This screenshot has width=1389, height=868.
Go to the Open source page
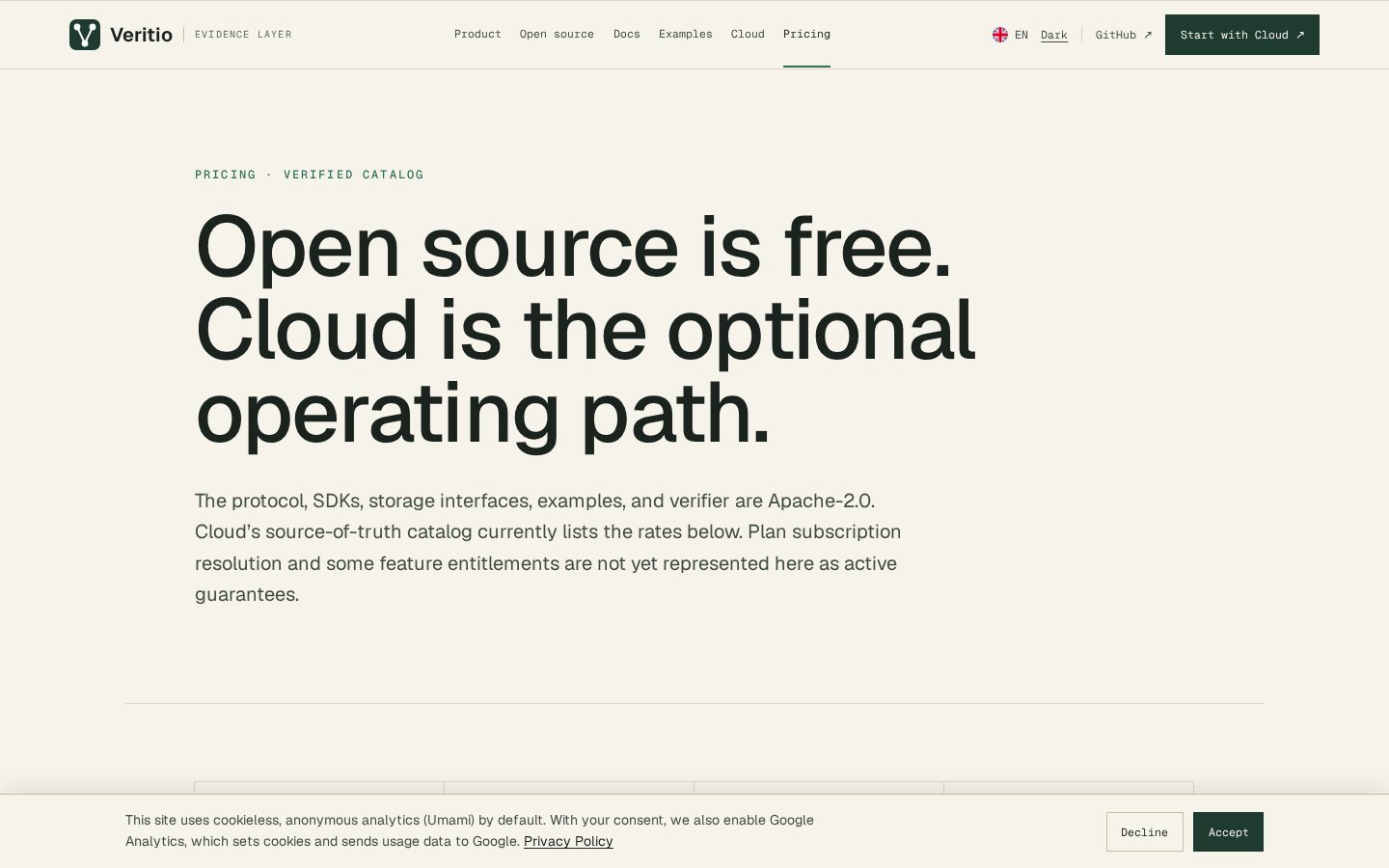click(557, 34)
